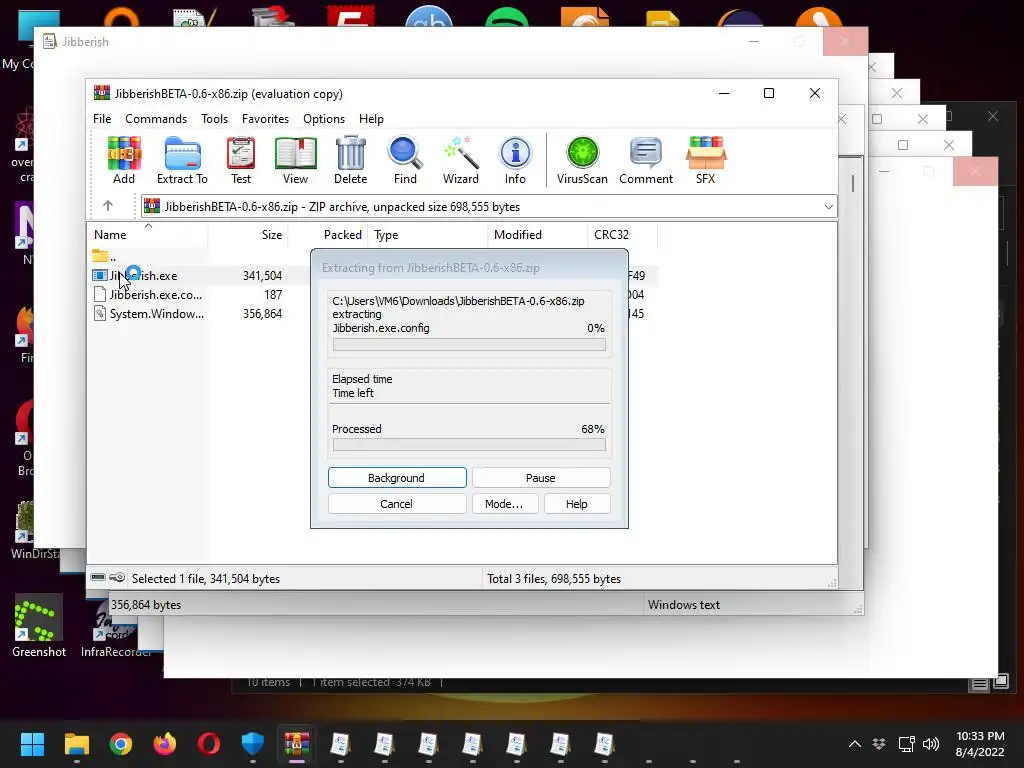
Task: Click Help in the extraction dialog
Action: point(577,504)
